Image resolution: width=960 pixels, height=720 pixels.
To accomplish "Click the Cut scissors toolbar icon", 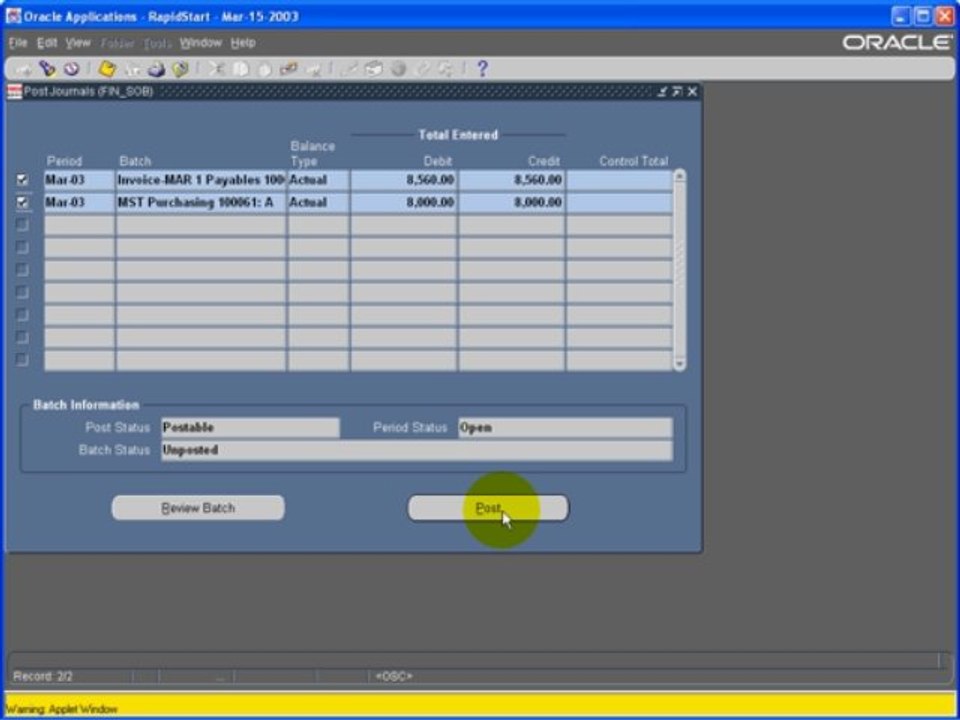I will coord(216,69).
